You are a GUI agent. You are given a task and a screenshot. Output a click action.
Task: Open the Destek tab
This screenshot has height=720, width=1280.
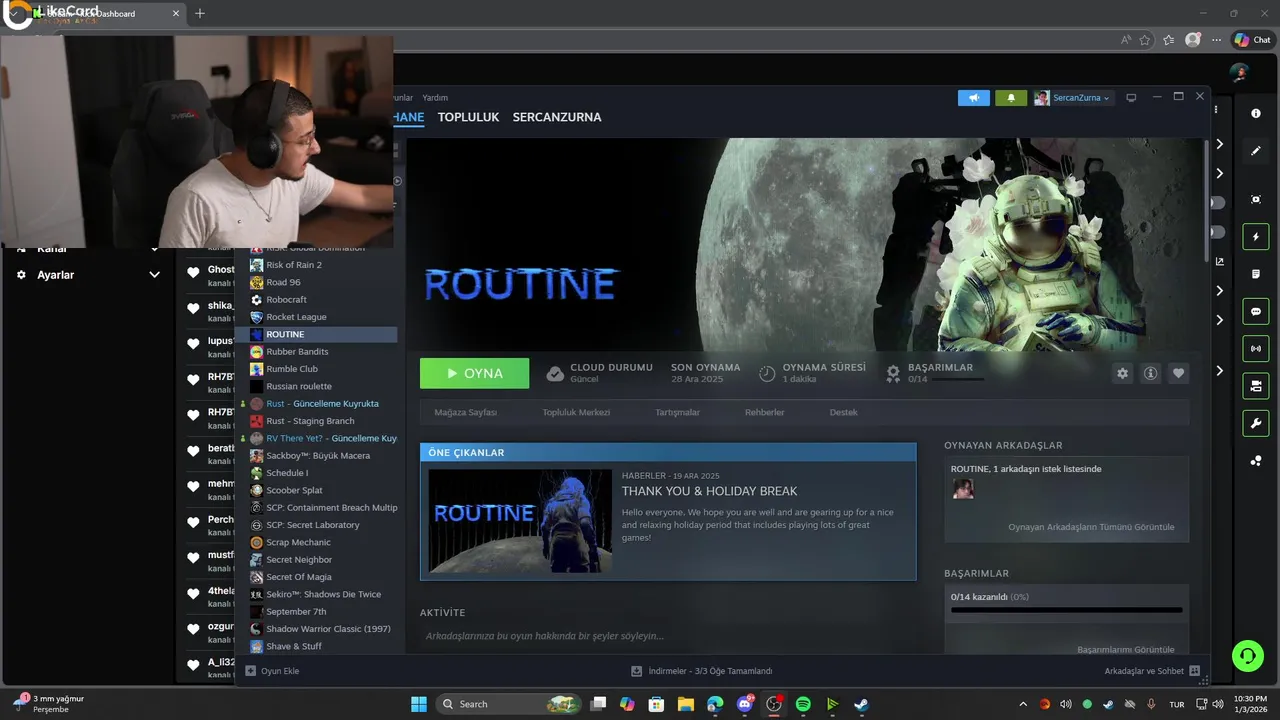click(843, 412)
